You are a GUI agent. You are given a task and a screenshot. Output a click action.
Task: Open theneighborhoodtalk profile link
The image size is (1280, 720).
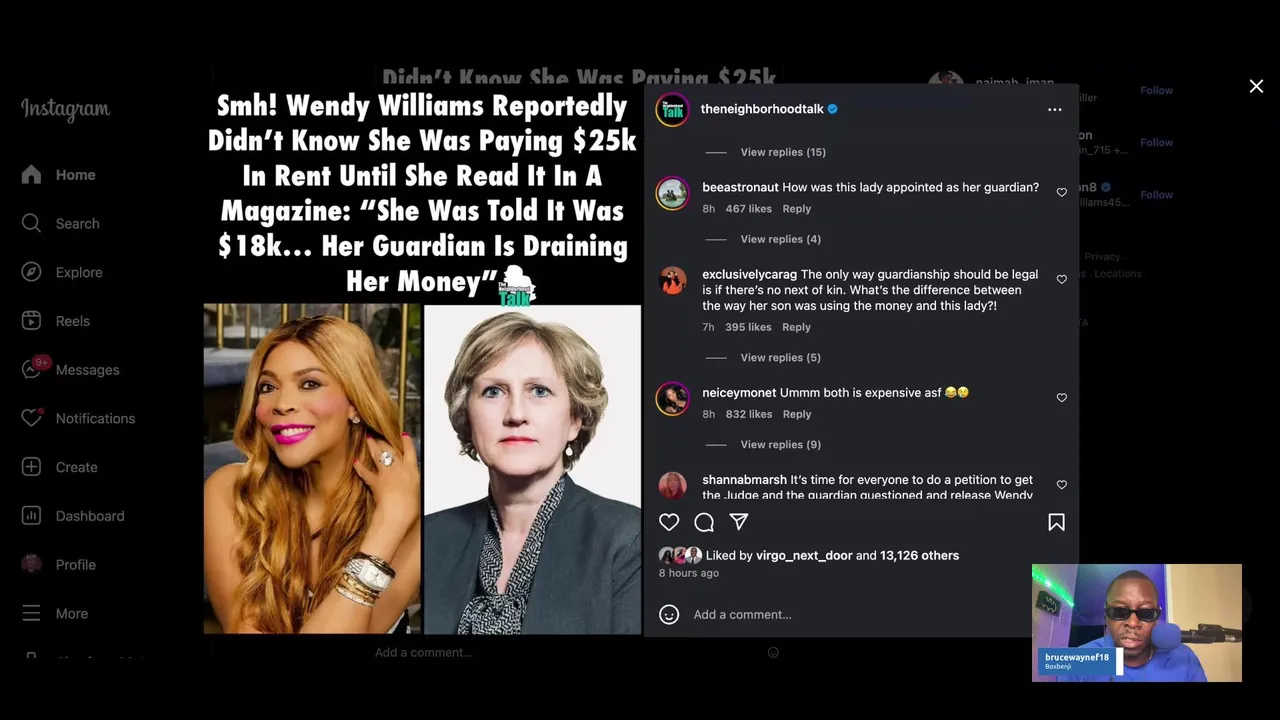[x=762, y=109]
